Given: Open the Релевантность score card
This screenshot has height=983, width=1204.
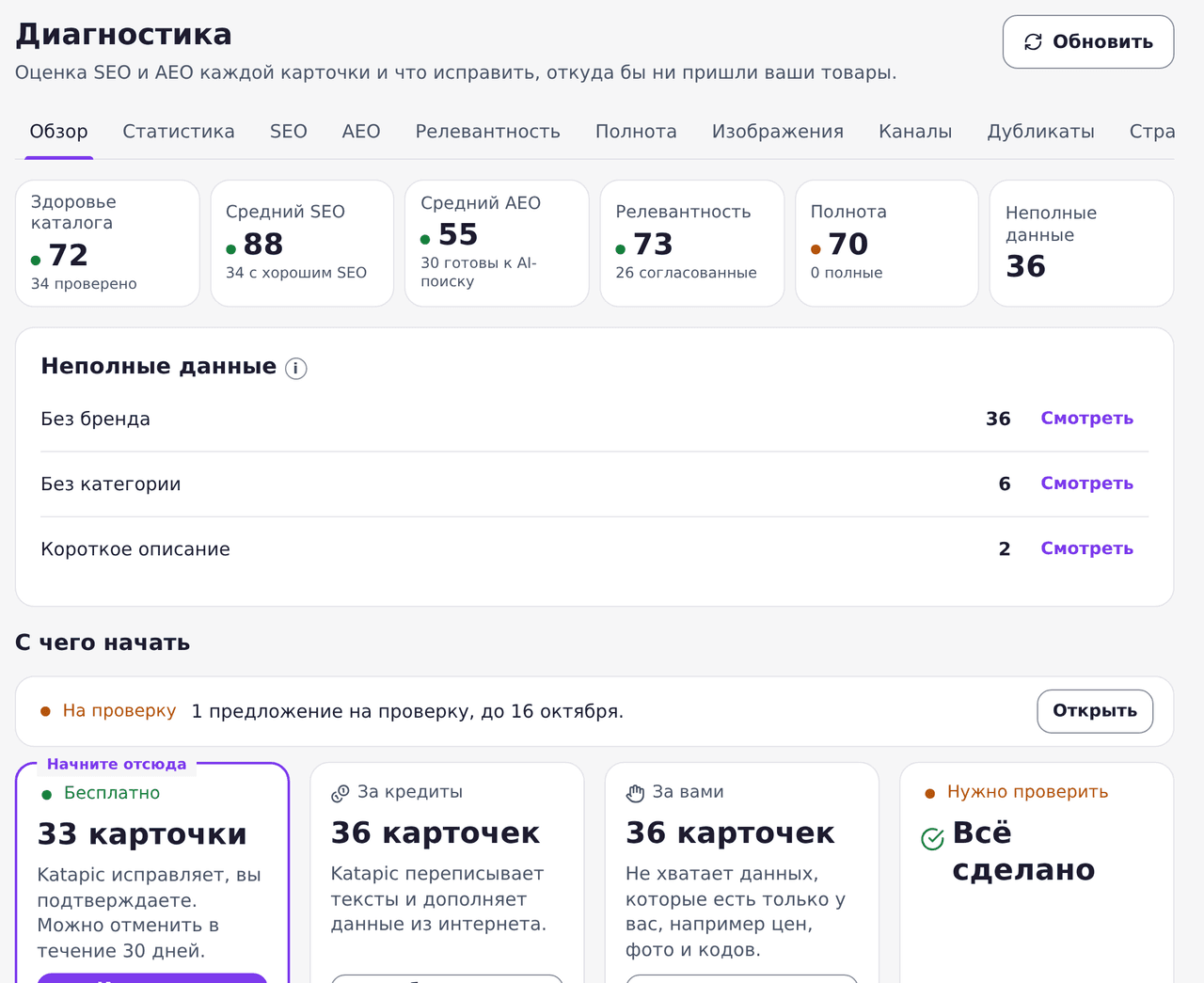Looking at the screenshot, I should pos(692,244).
